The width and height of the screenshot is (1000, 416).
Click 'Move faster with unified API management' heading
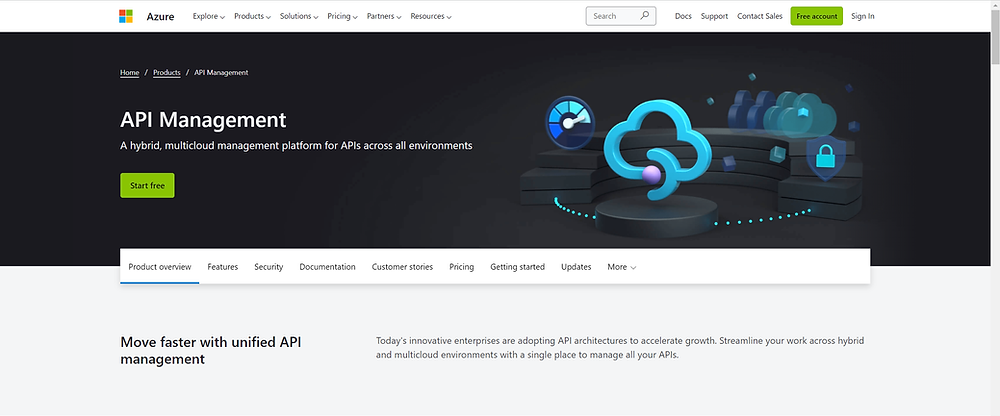(210, 350)
